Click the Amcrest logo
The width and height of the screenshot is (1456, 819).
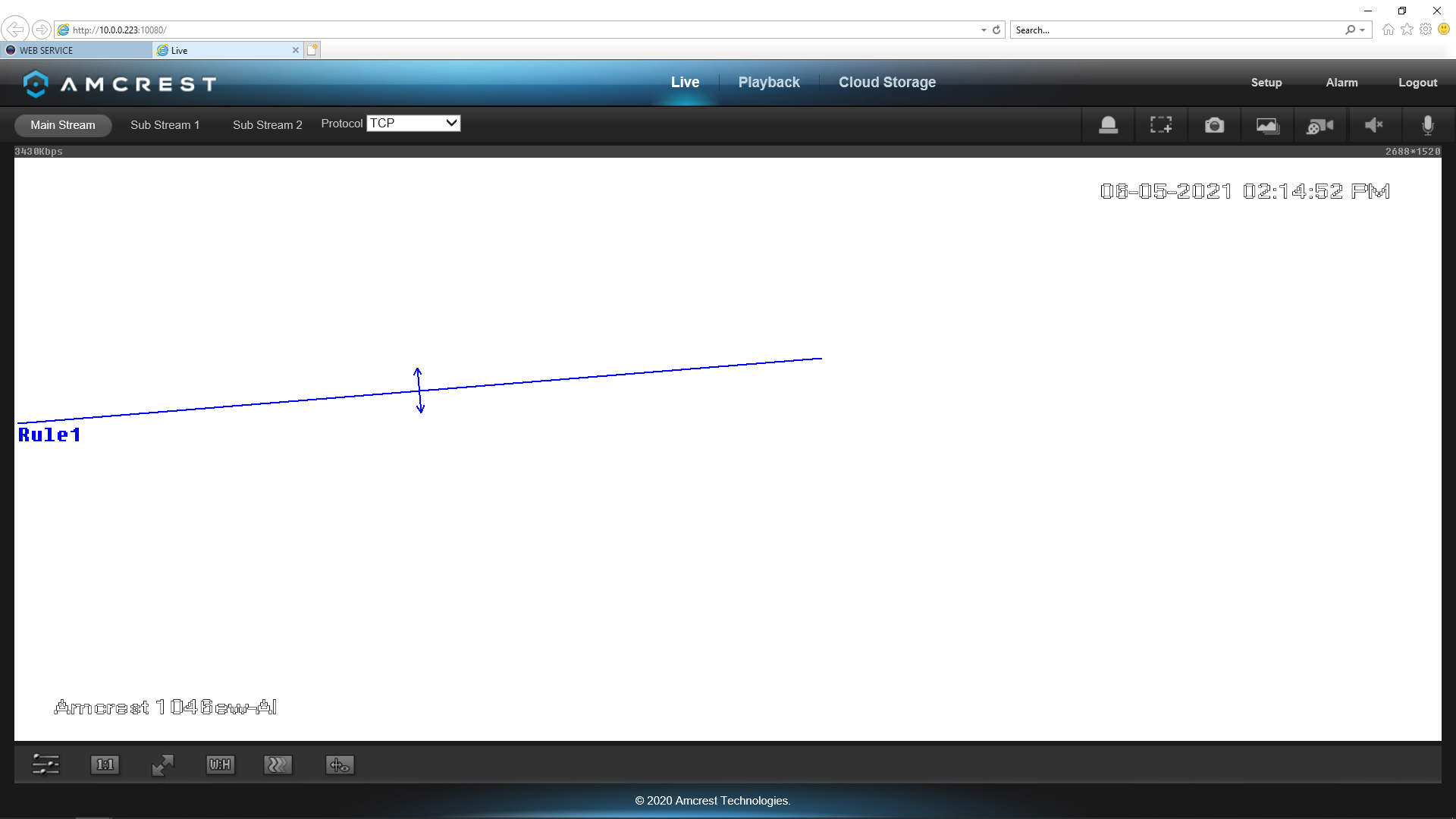(x=120, y=83)
